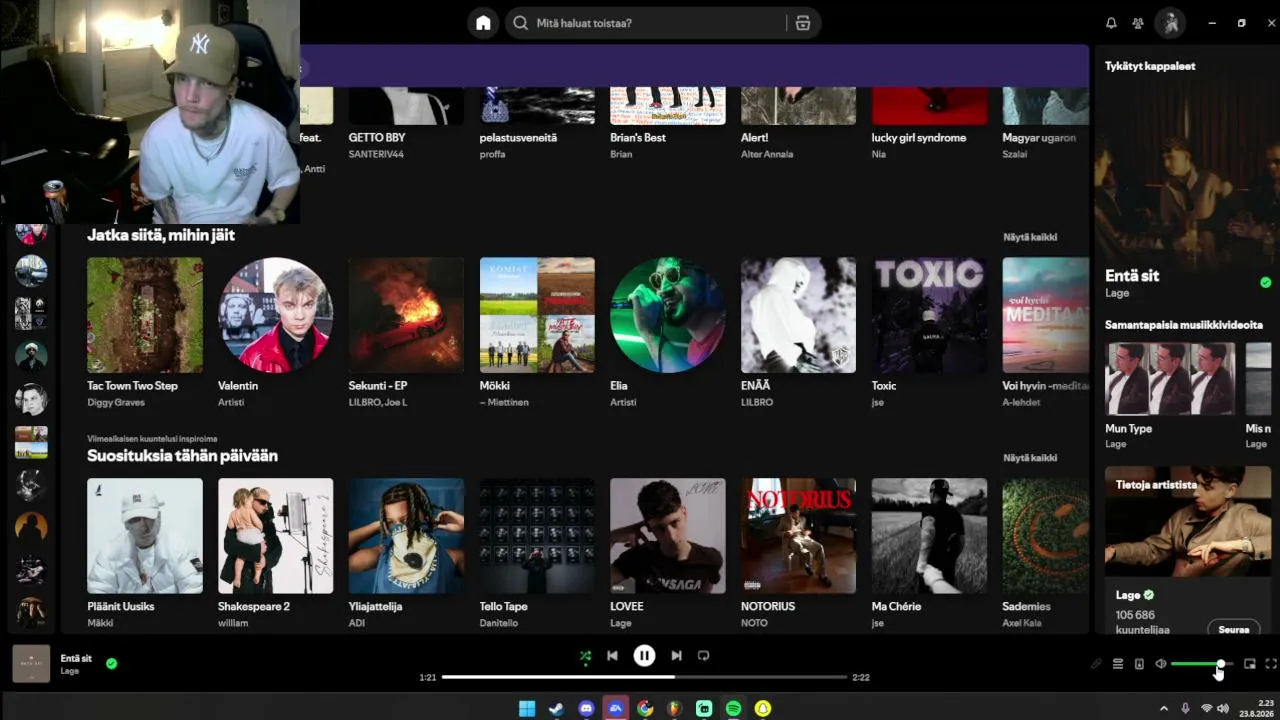Click the now playing album cover thumbnail
Image resolution: width=1280 pixels, height=720 pixels.
(x=31, y=664)
